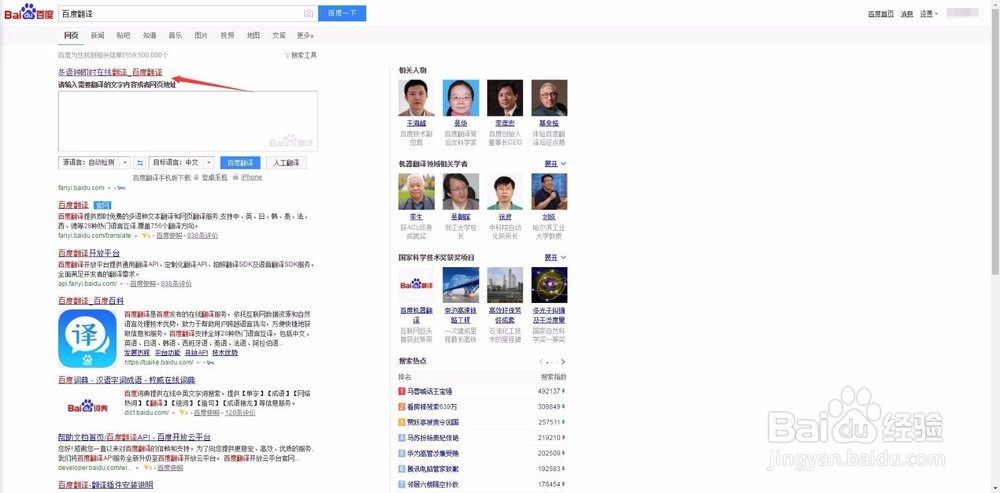Click inside the translation text area

(x=188, y=121)
